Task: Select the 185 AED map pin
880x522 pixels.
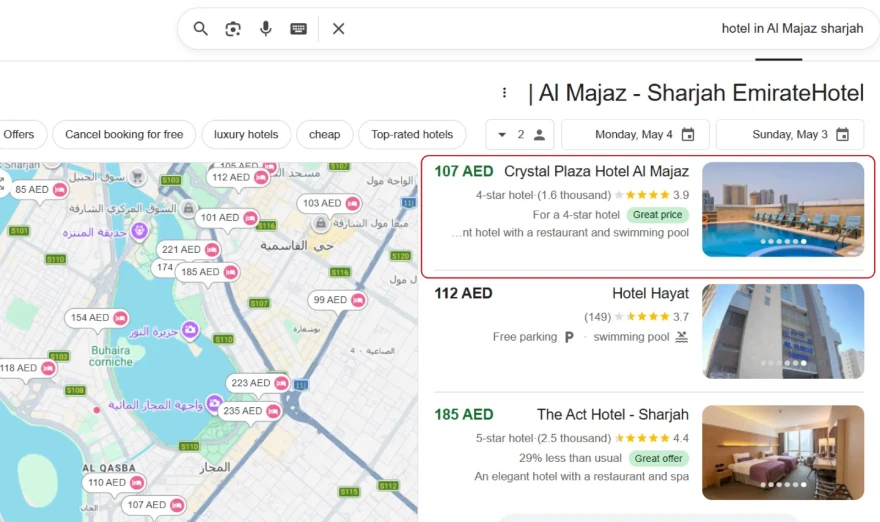Action: click(208, 272)
